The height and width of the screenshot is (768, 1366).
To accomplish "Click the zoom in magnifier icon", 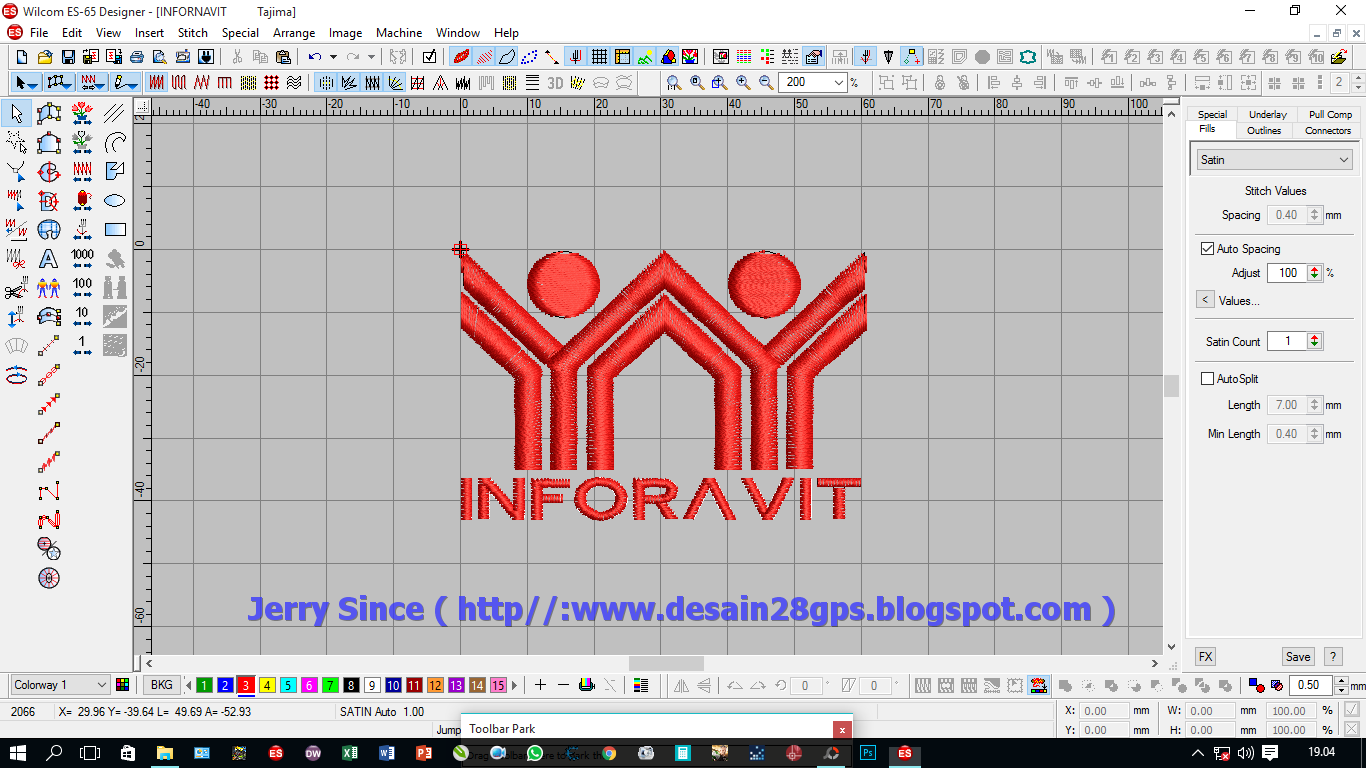I will click(743, 82).
